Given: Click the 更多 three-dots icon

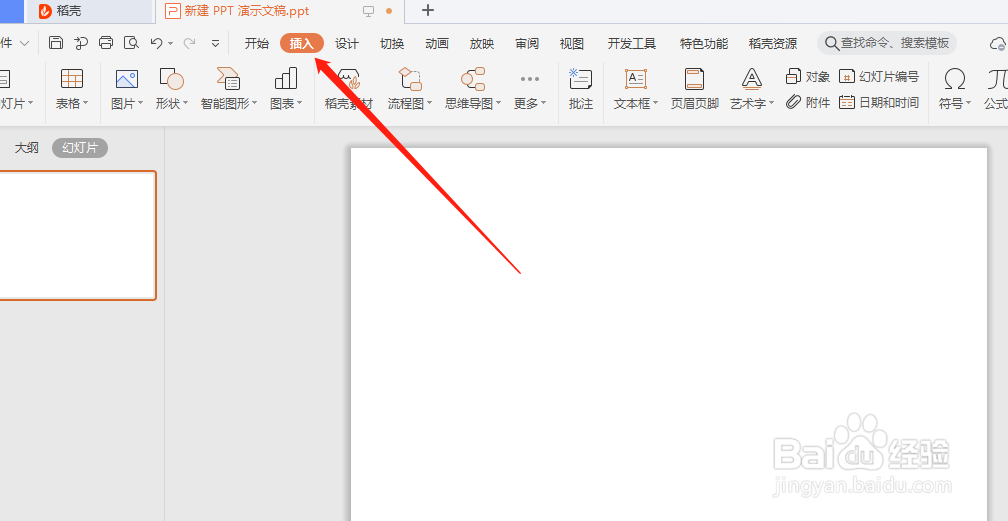Looking at the screenshot, I should coord(530,79).
